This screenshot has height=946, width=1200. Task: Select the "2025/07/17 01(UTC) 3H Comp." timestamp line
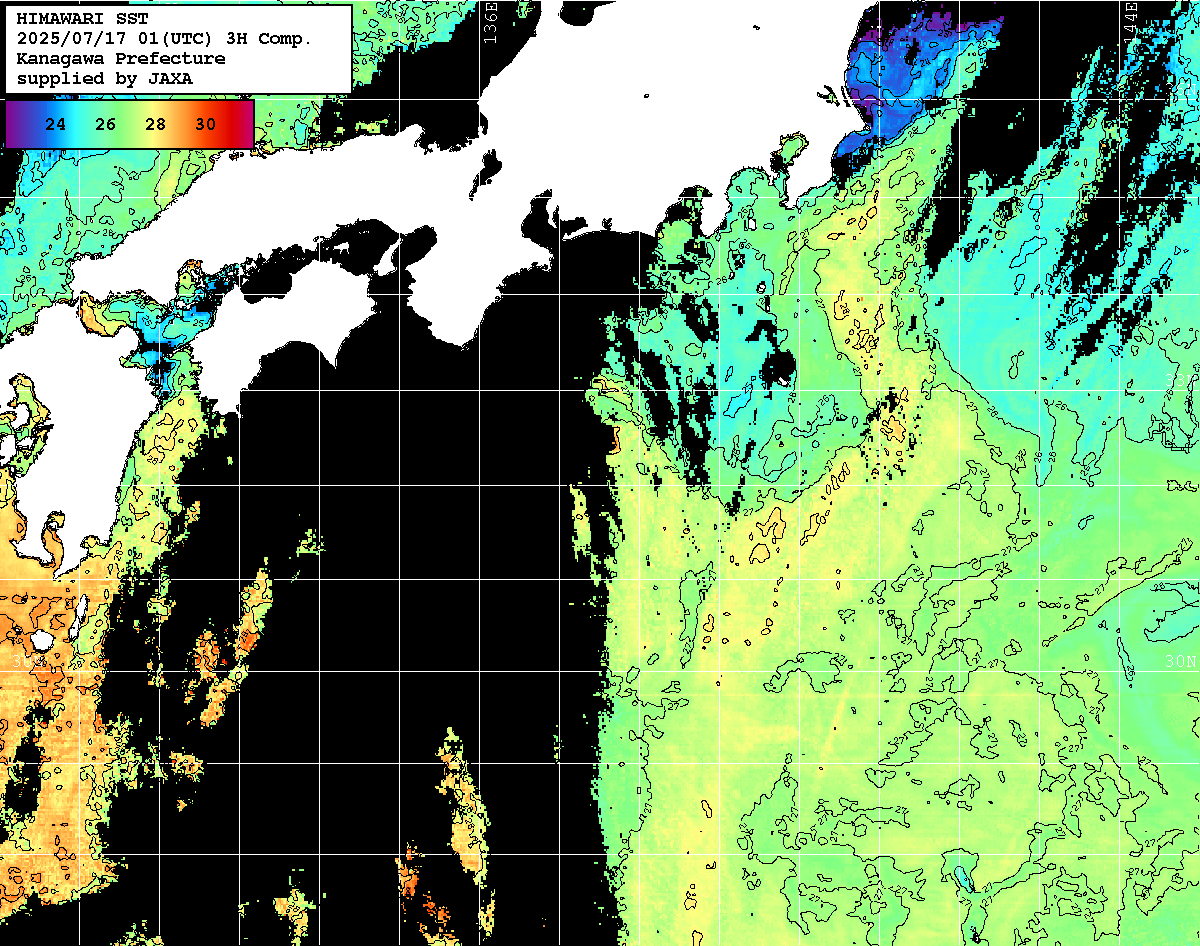pos(164,39)
